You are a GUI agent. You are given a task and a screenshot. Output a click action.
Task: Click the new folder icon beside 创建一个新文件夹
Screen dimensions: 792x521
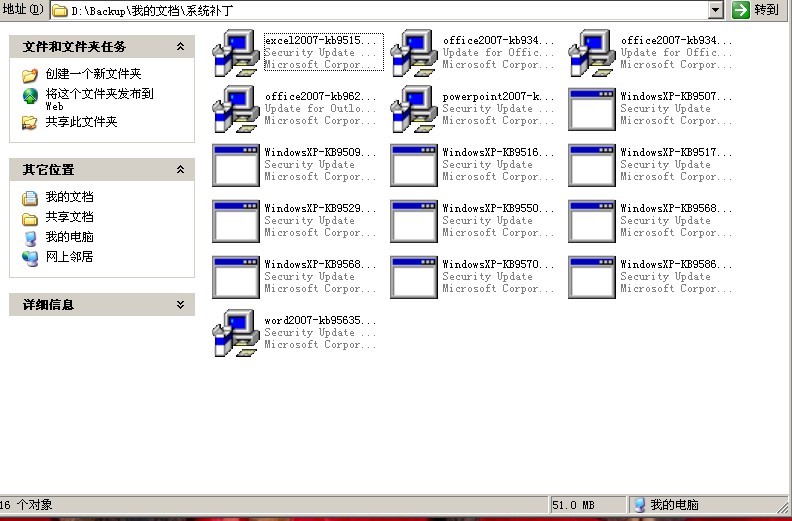pos(30,75)
